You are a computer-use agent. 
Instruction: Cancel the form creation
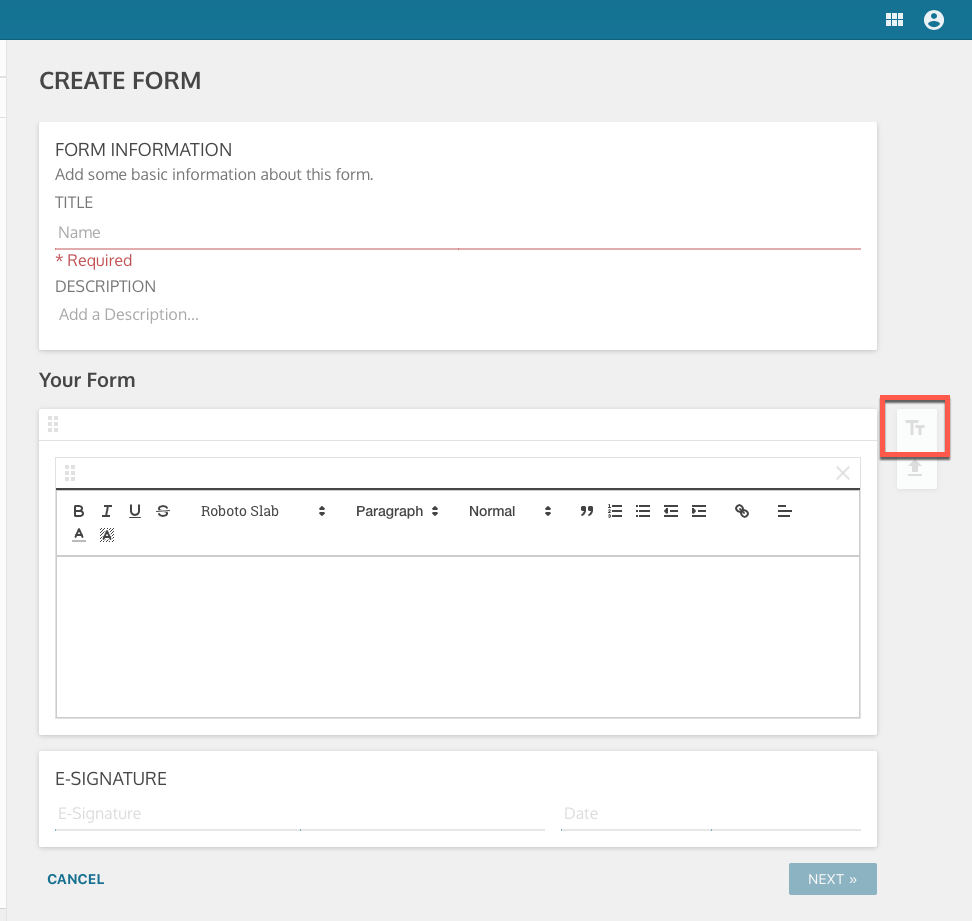(x=75, y=878)
